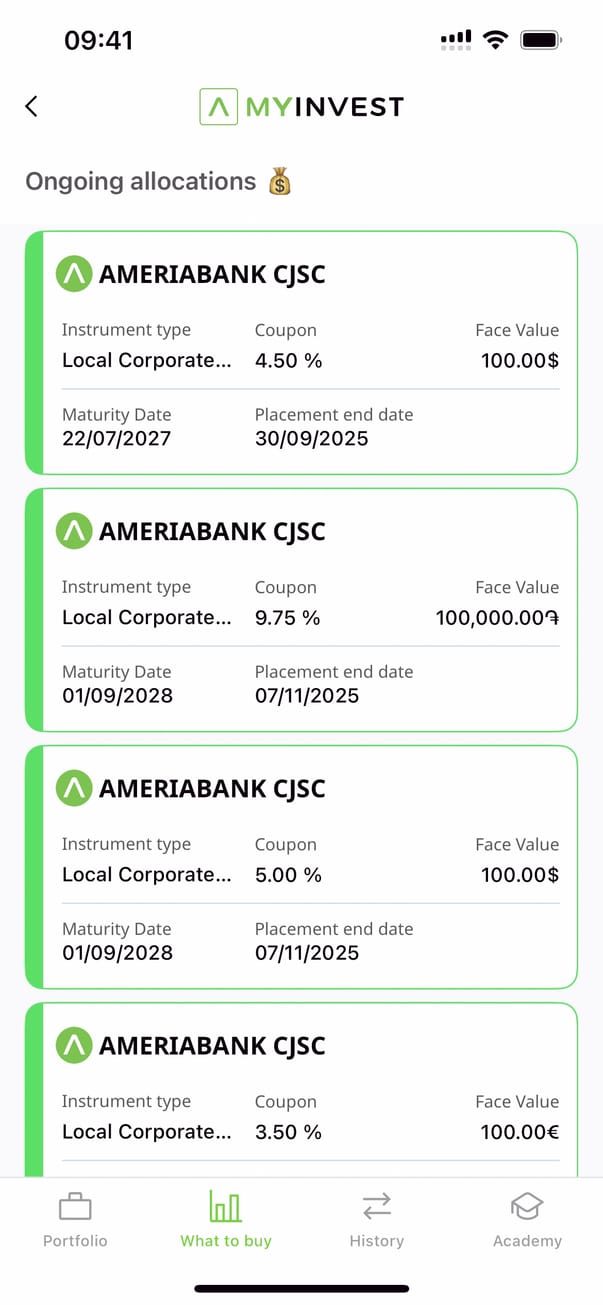
Task: Go to the Academy tab
Action: (527, 1221)
